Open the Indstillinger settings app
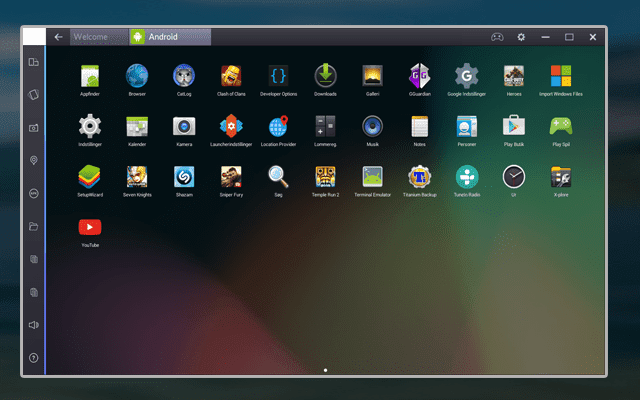The image size is (640, 400). [x=90, y=126]
